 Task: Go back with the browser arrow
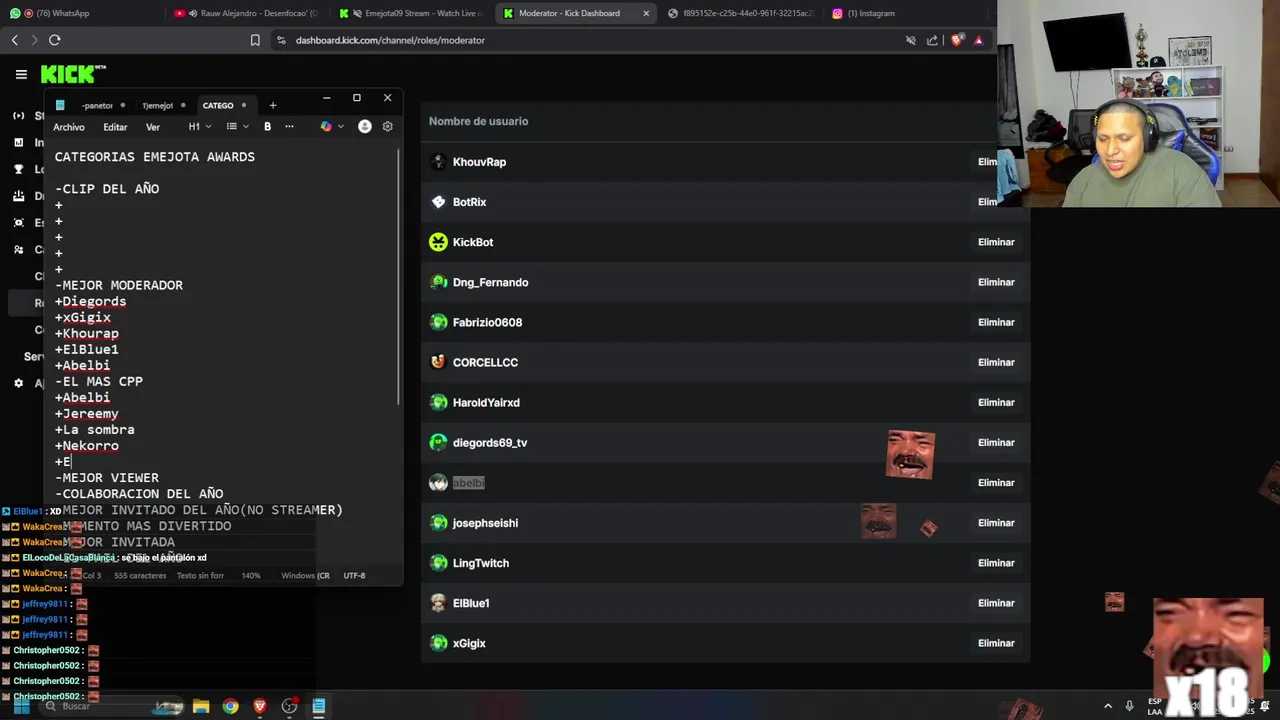pyautogui.click(x=15, y=40)
